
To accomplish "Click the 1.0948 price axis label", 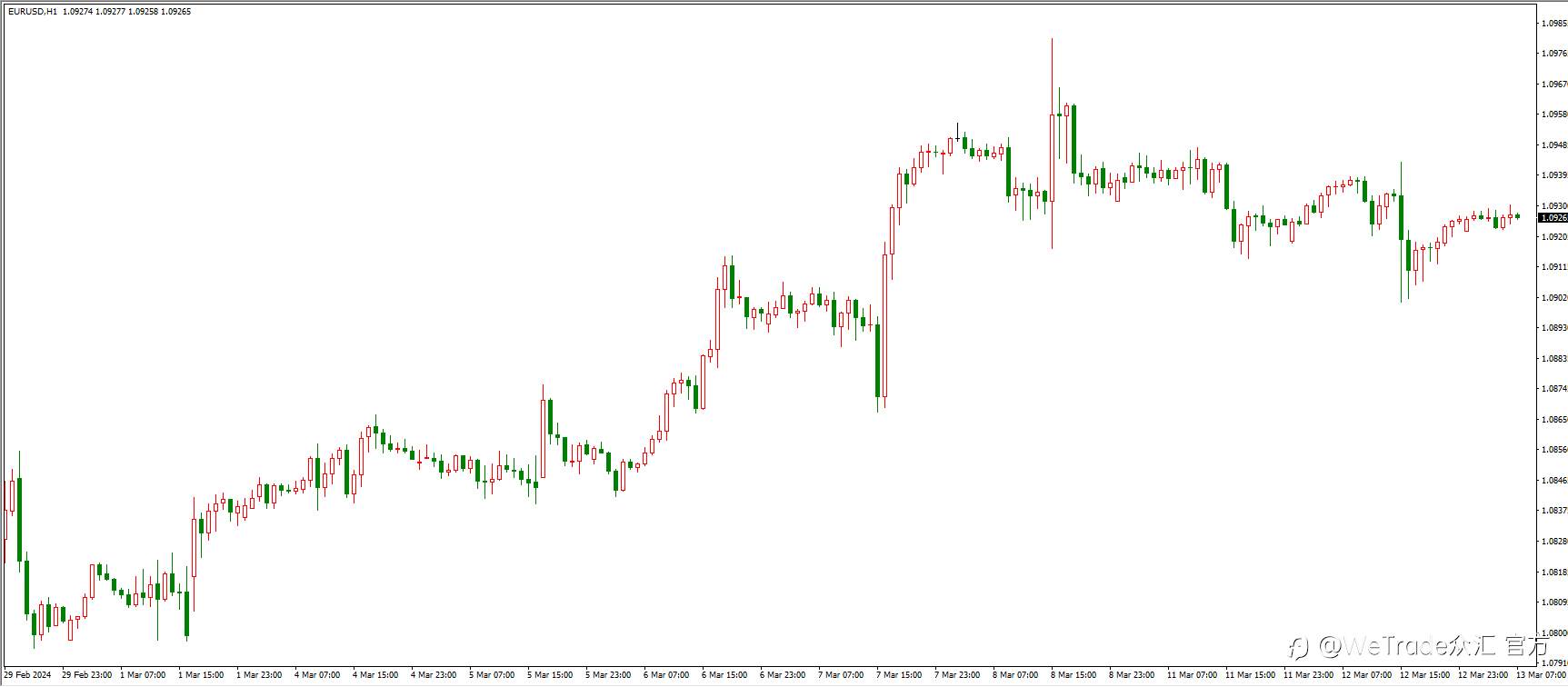I will [1554, 145].
